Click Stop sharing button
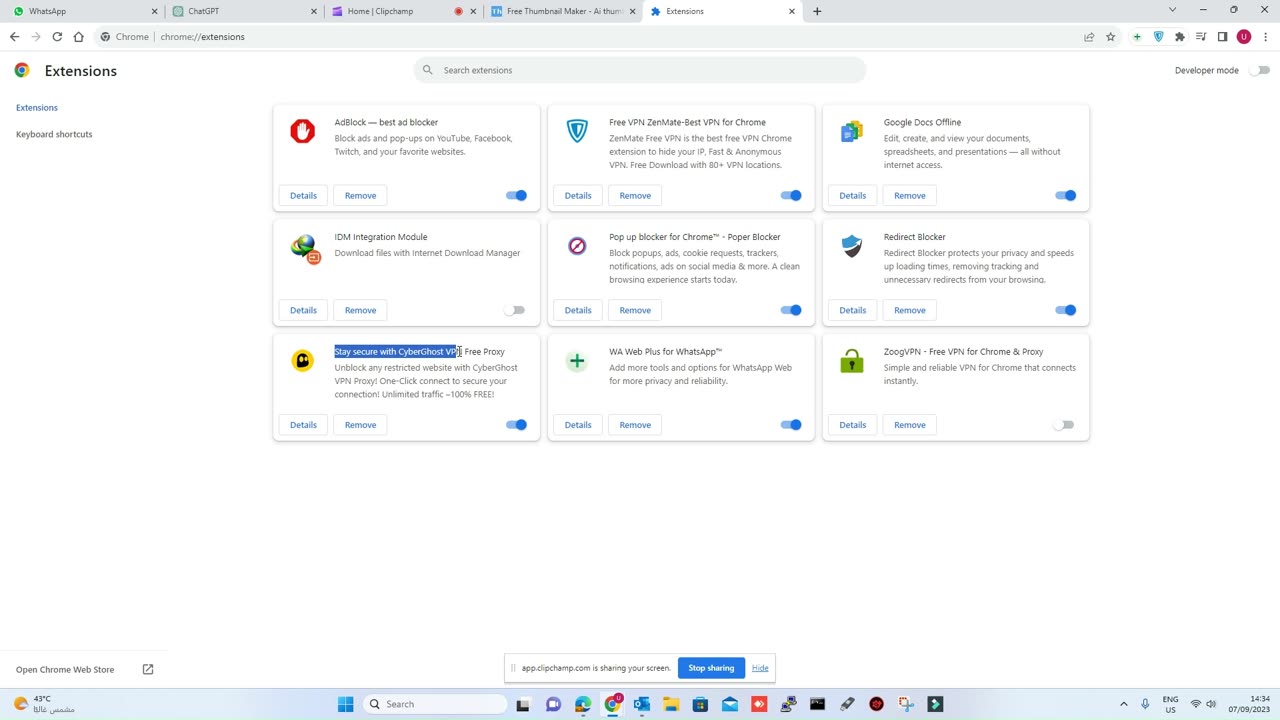This screenshot has width=1280, height=720. (711, 668)
